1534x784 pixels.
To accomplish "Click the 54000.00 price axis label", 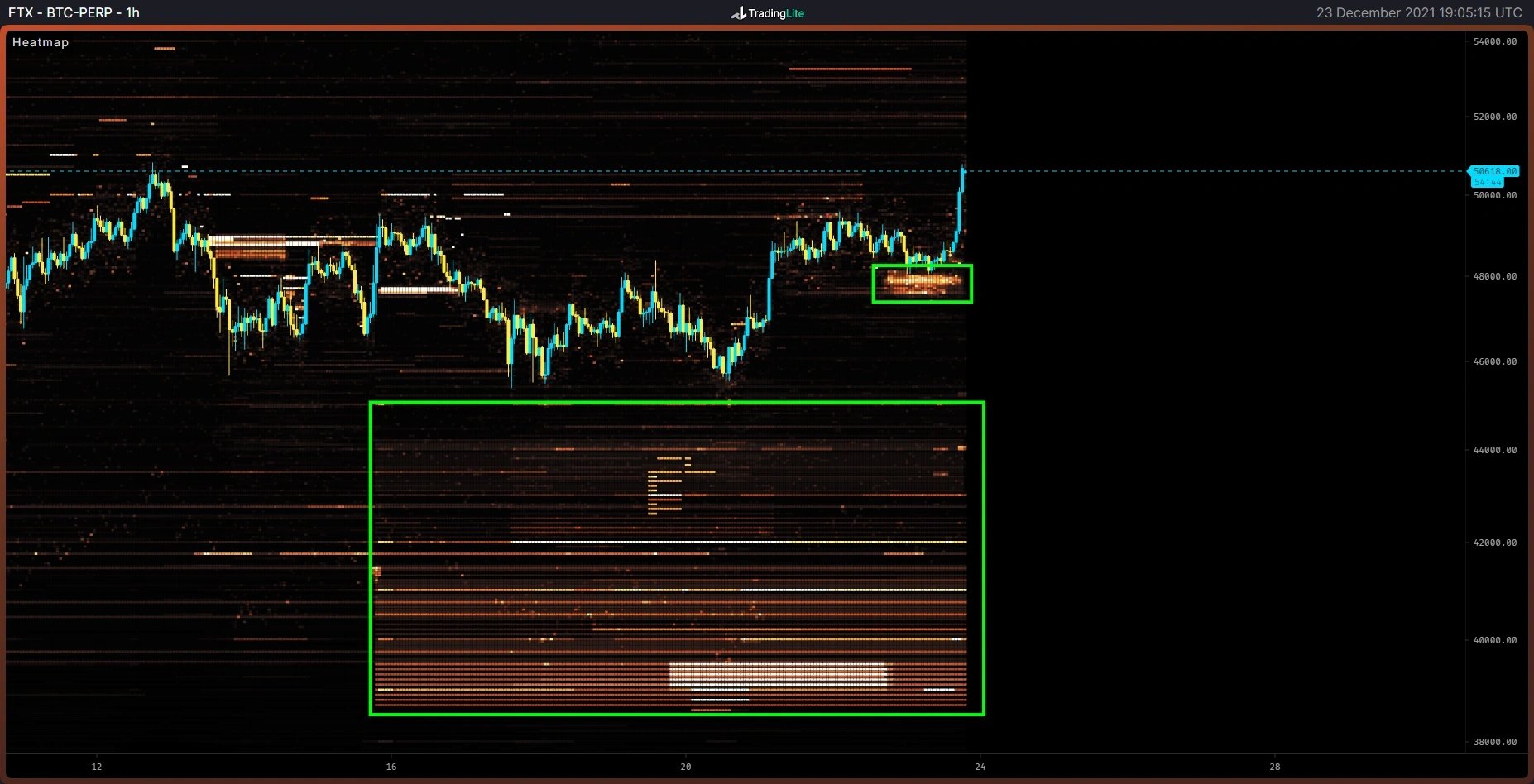I will point(1494,41).
